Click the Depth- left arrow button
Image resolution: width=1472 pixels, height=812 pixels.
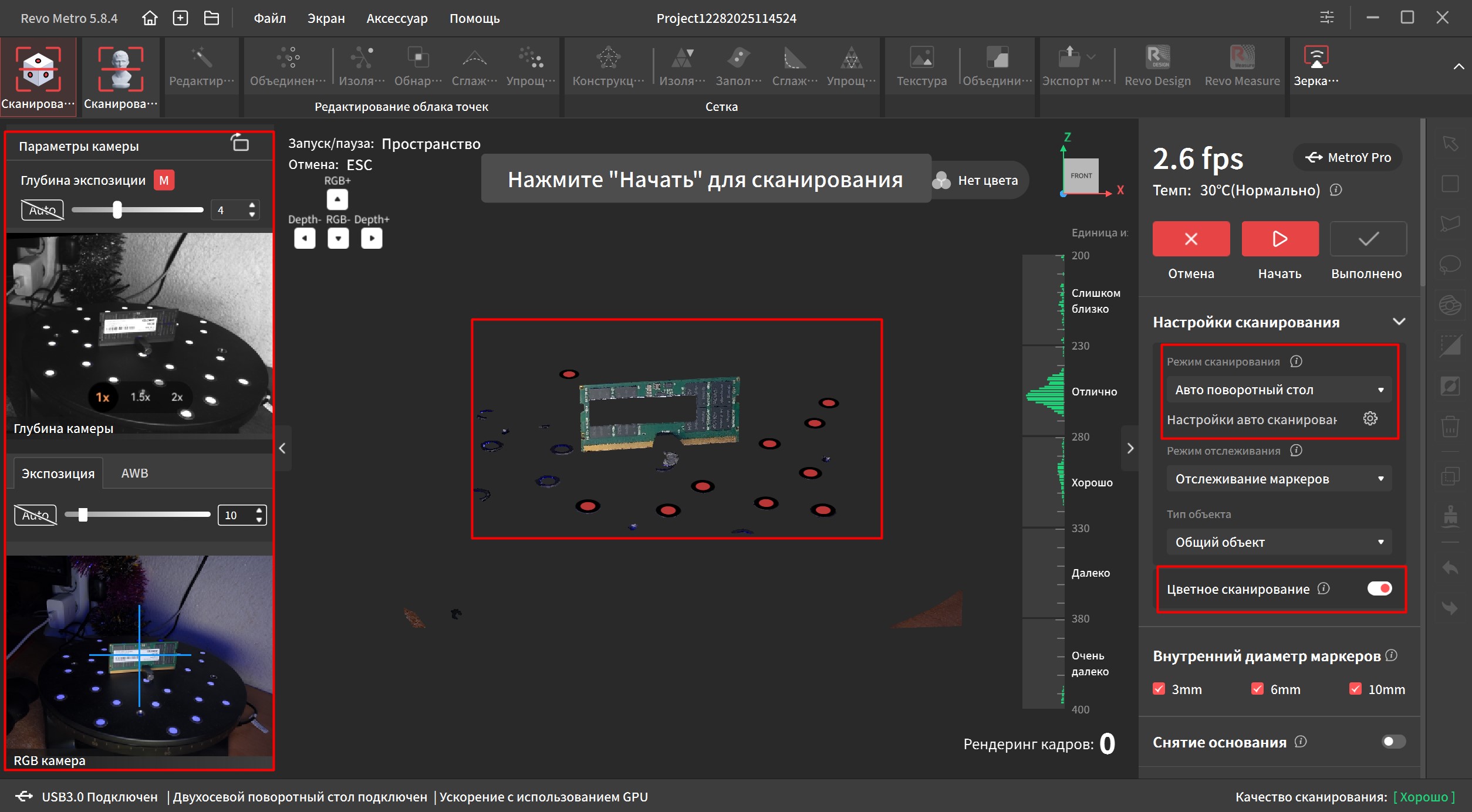pyautogui.click(x=305, y=238)
